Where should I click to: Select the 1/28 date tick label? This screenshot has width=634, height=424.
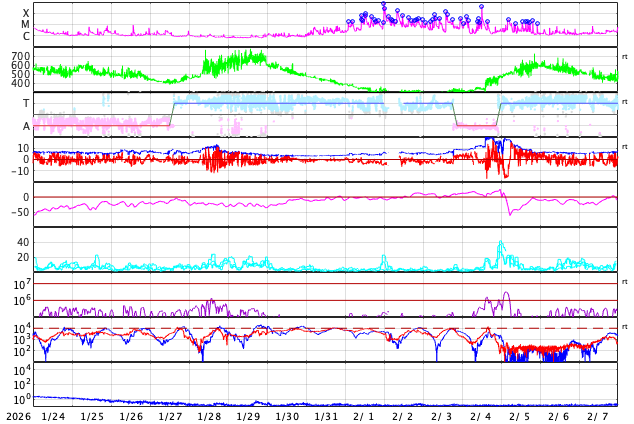(x=209, y=416)
